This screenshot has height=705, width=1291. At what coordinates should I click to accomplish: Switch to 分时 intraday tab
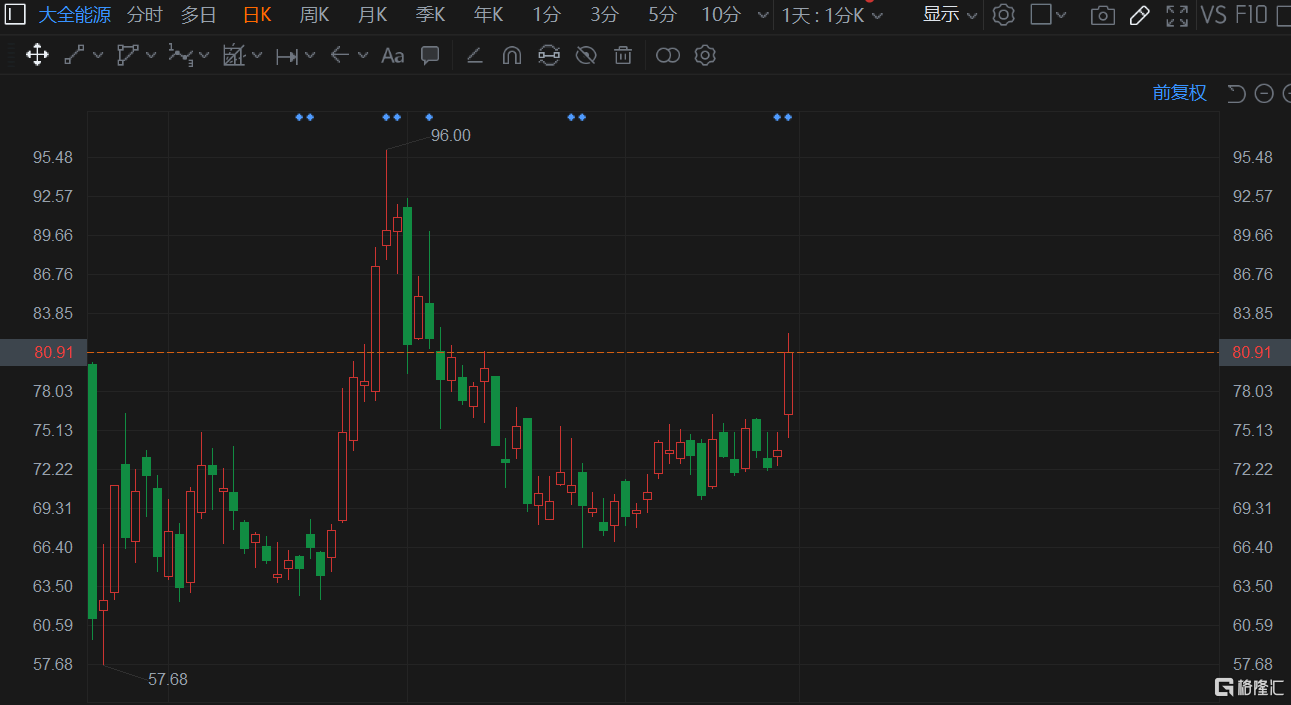[x=145, y=15]
